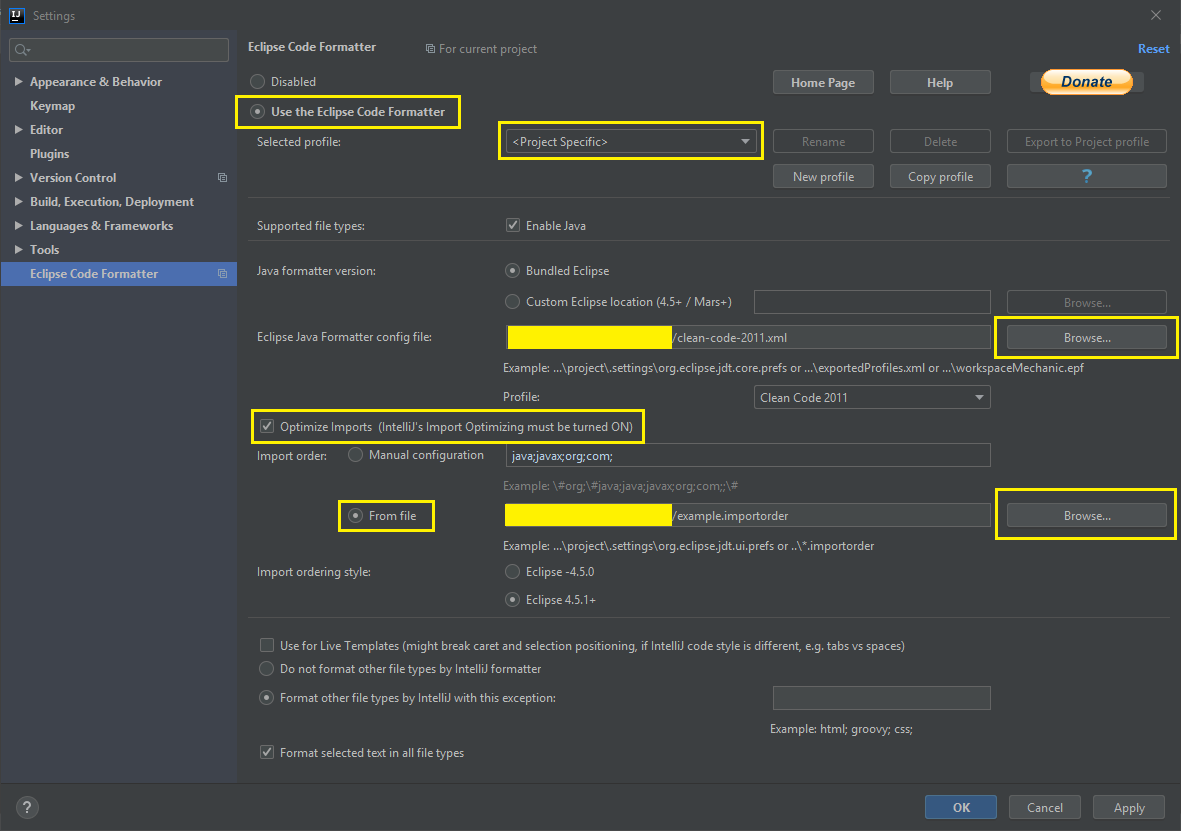This screenshot has width=1181, height=831.
Task: Select Eclipse Code Formatter in the sidebar
Action: 119,273
